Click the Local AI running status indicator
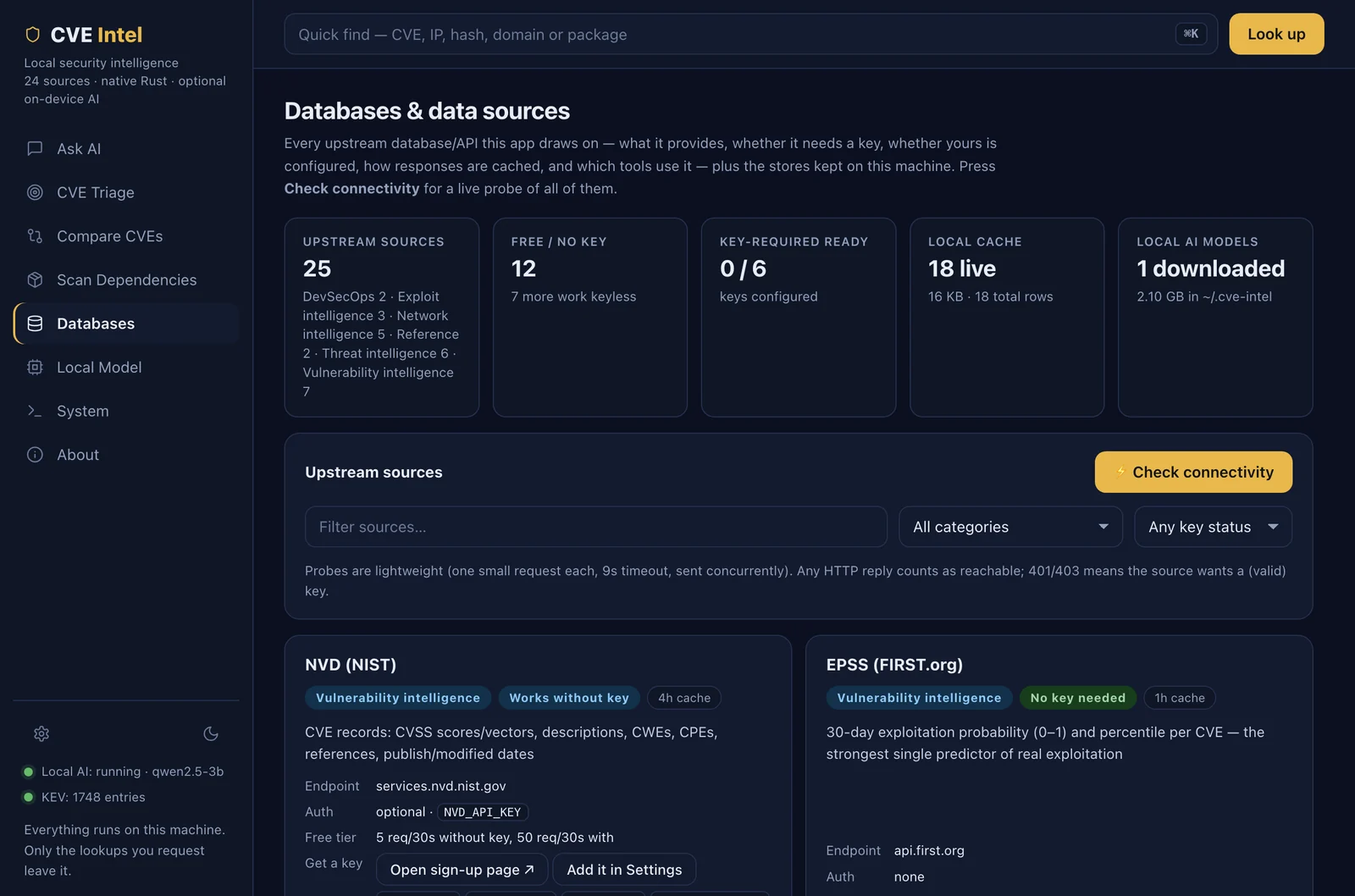The width and height of the screenshot is (1355, 896). coord(124,772)
